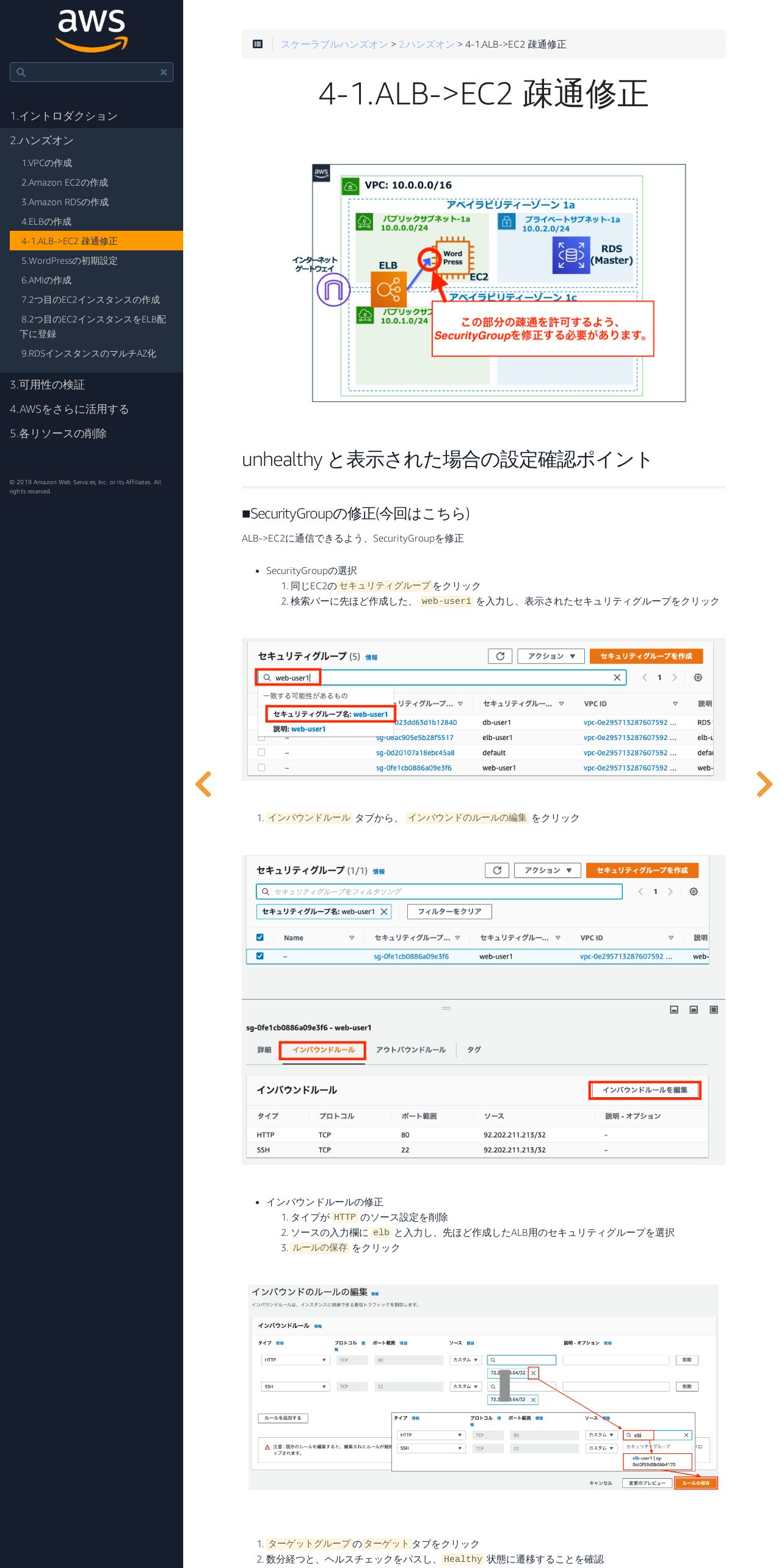Clear the sidebar search with the X icon

pyautogui.click(x=164, y=72)
